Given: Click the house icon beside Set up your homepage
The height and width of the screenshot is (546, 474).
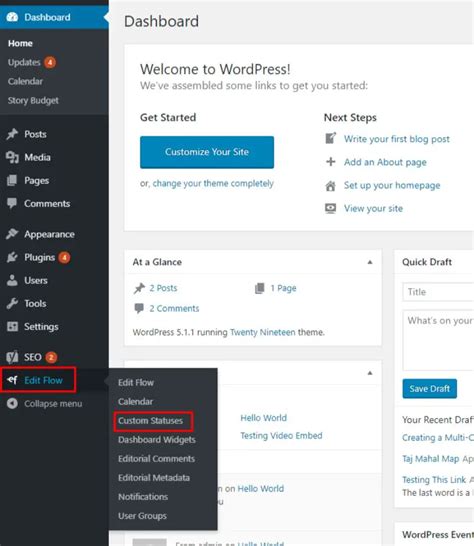Looking at the screenshot, I should [x=331, y=186].
